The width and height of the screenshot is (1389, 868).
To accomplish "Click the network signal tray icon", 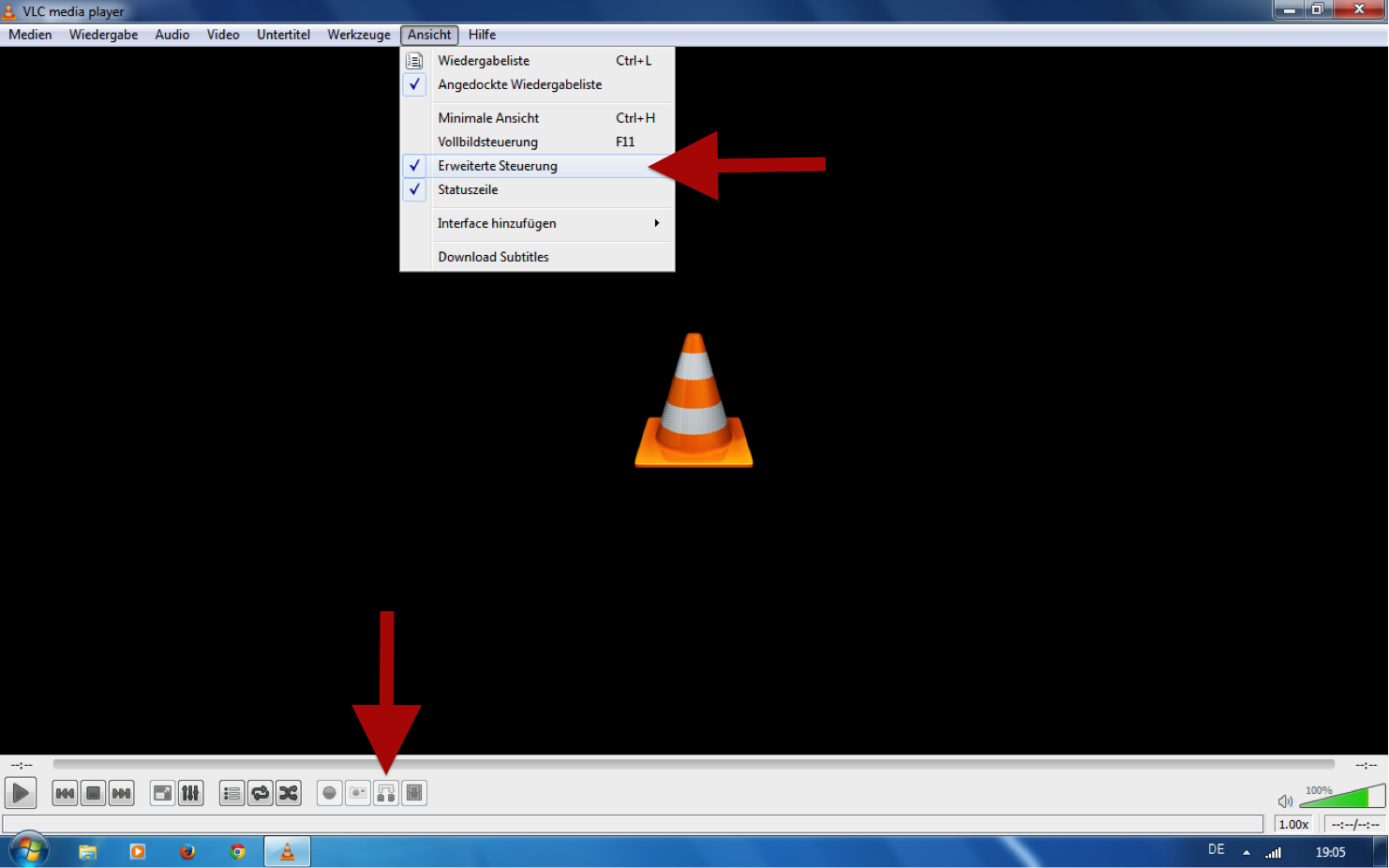I will tap(1274, 852).
